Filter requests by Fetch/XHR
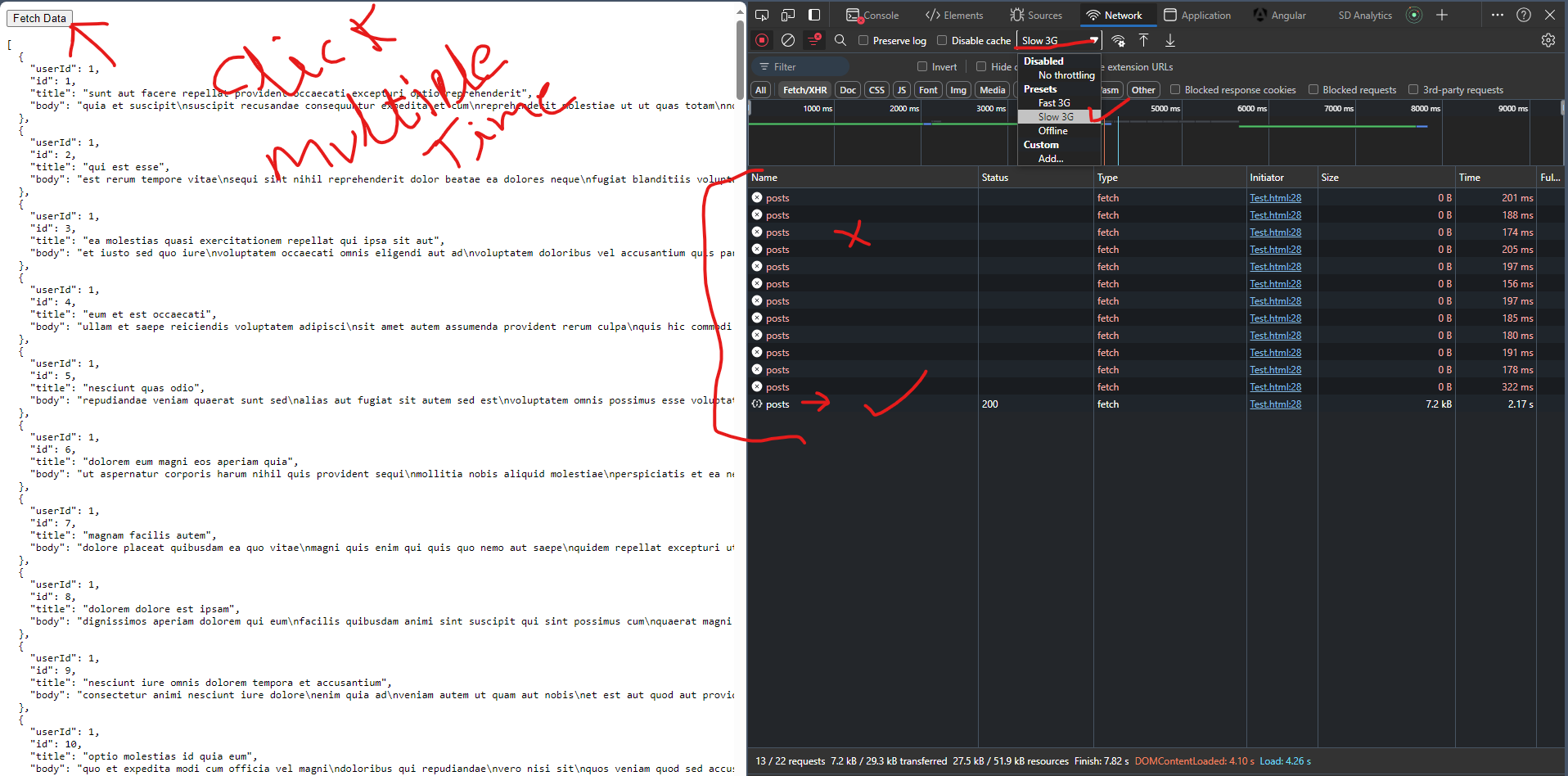 [804, 90]
